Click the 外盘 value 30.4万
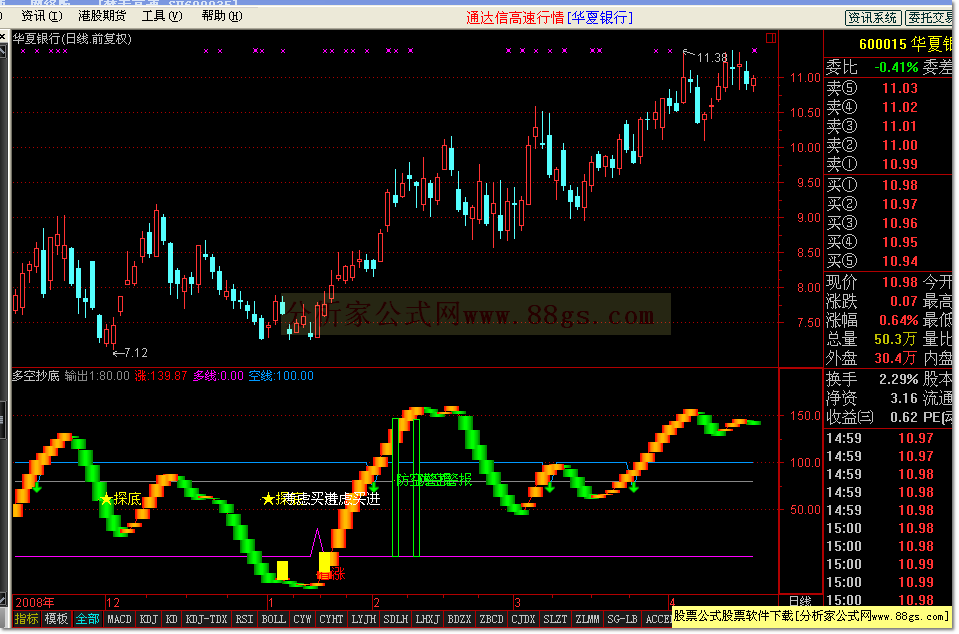Viewport: 959px width, 634px height. [895, 358]
